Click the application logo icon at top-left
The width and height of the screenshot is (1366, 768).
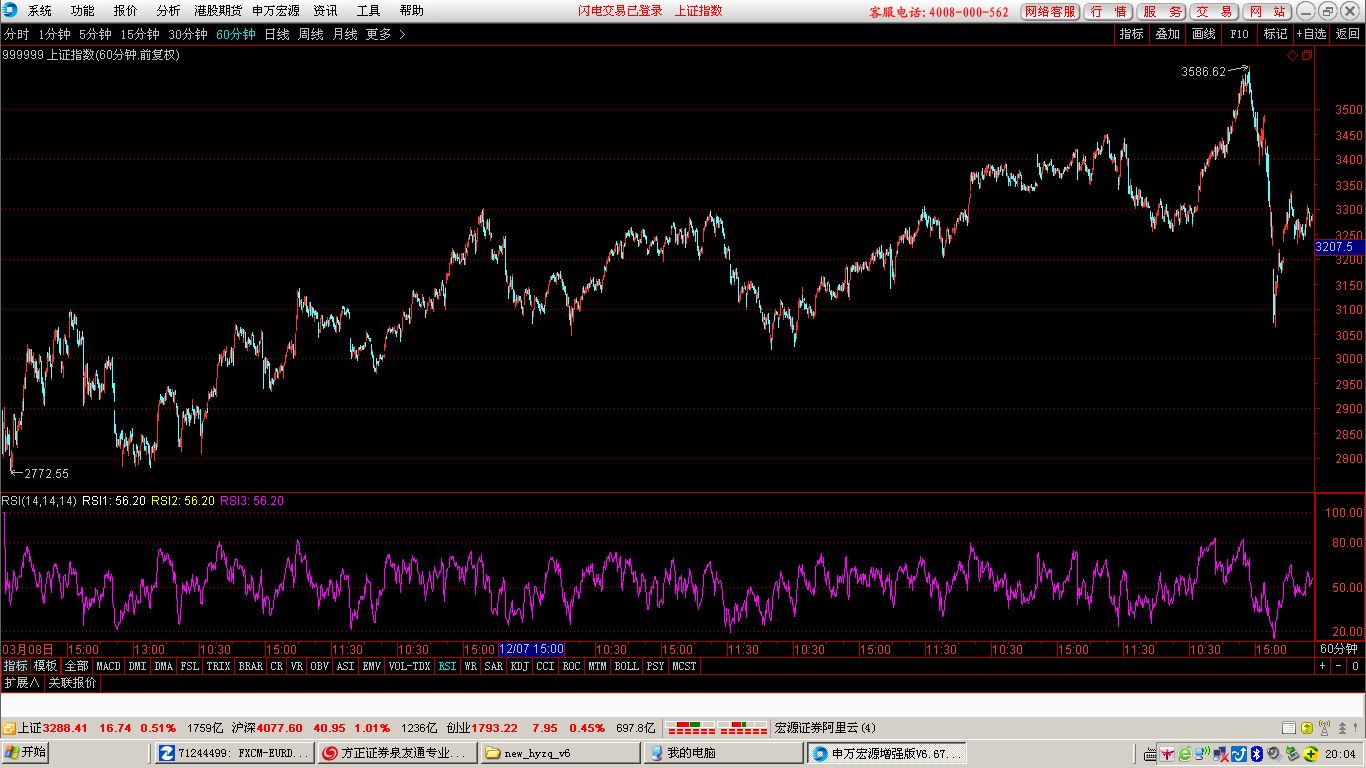click(10, 11)
